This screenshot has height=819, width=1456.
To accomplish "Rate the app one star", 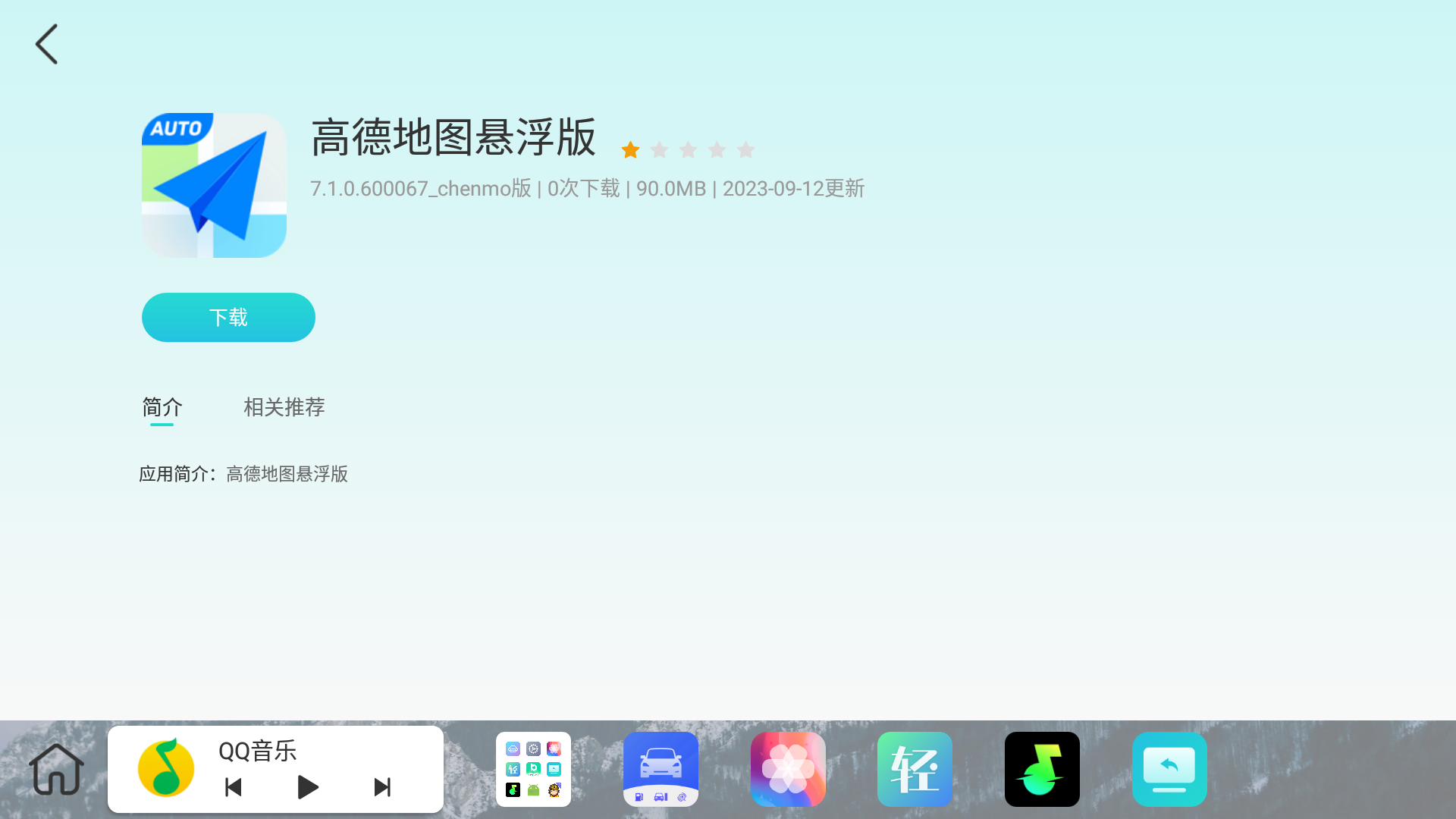I will tap(630, 150).
